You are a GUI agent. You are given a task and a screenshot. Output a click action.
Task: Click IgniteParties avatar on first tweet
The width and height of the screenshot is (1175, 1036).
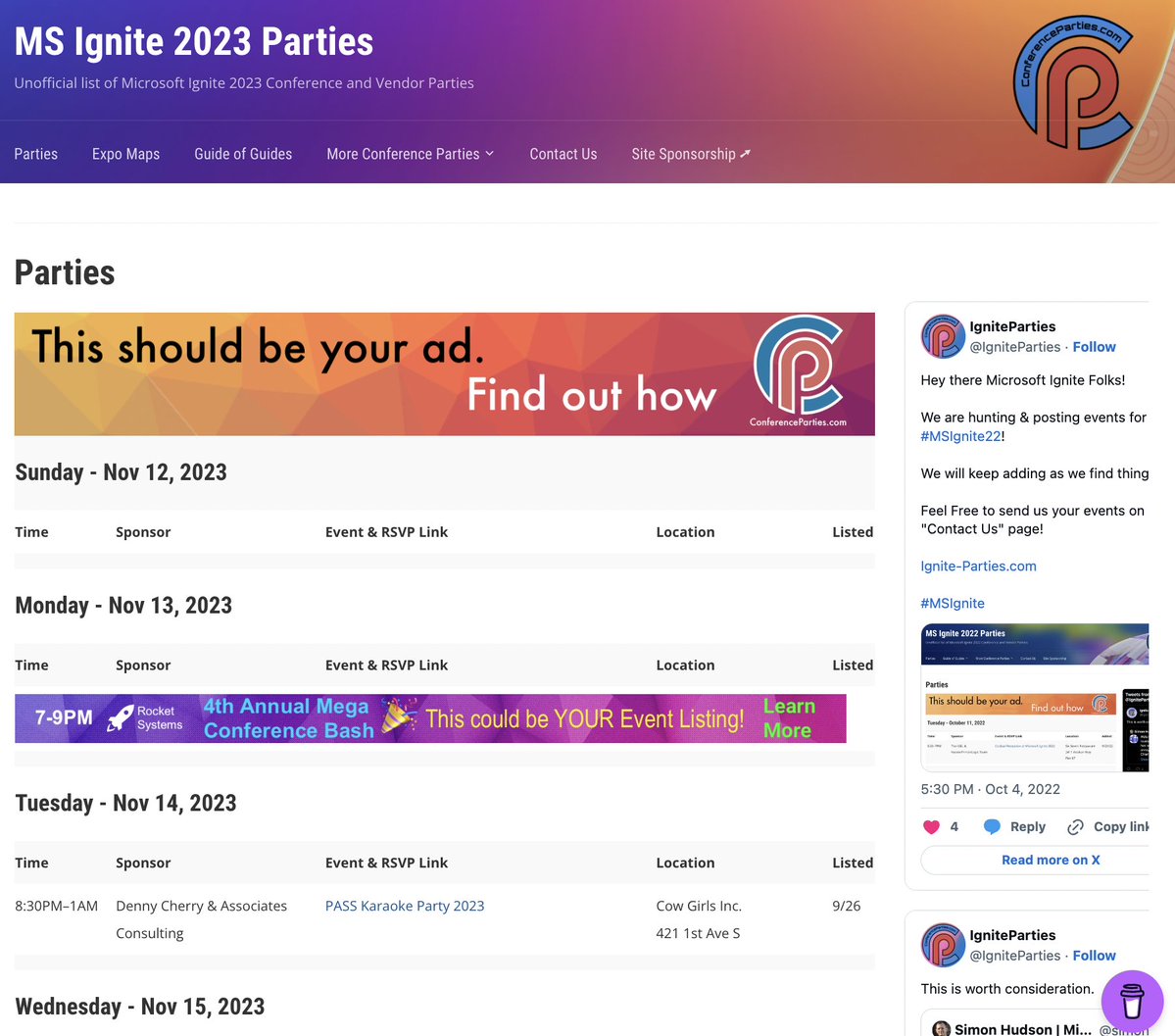coord(942,336)
